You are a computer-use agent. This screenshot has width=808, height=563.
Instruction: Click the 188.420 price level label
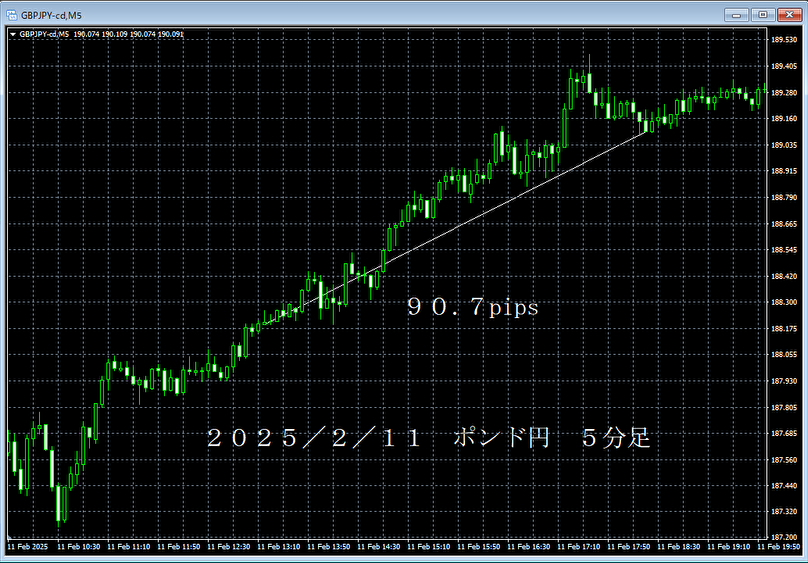tap(784, 277)
